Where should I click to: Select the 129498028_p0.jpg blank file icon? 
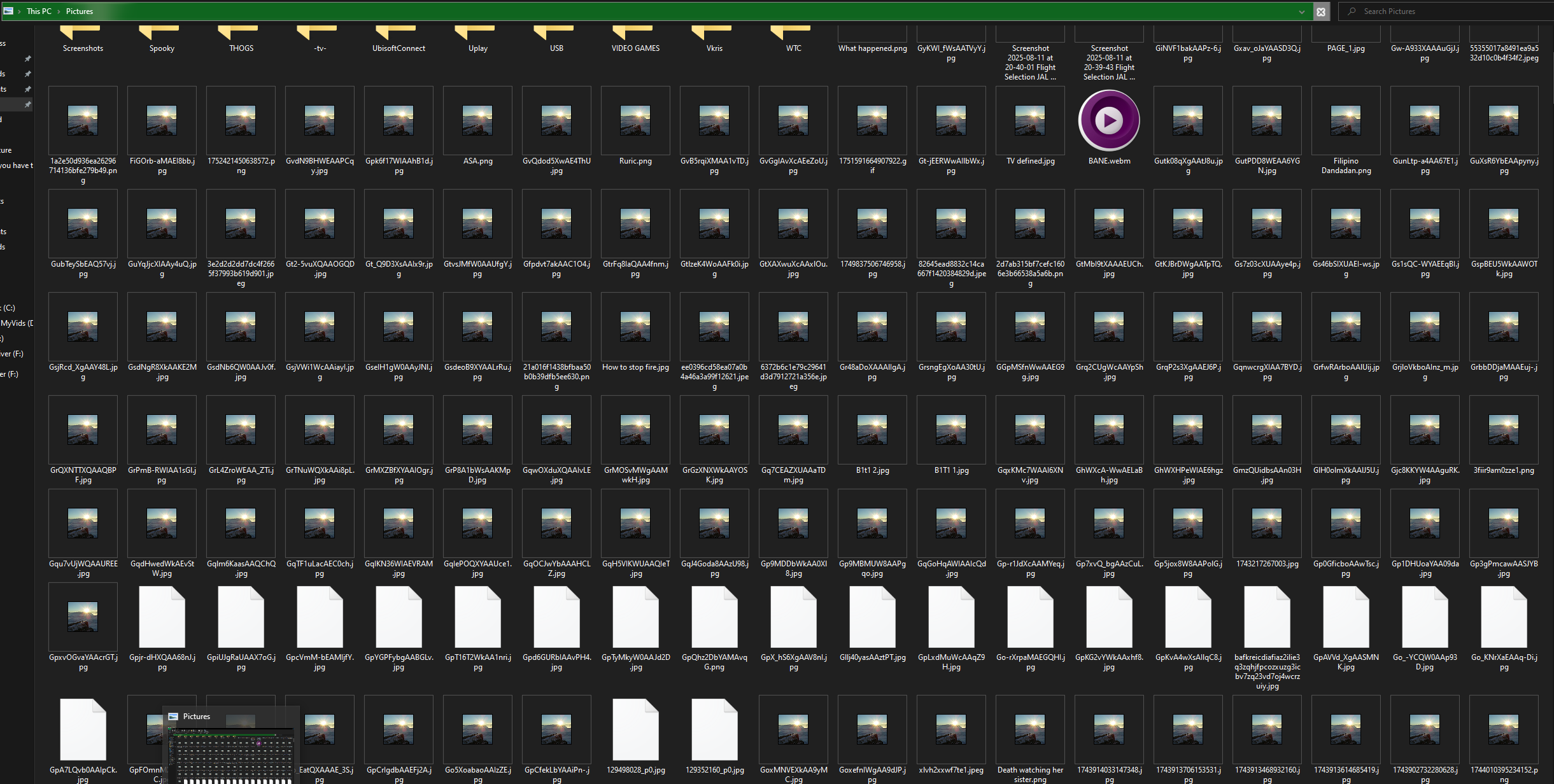pos(635,729)
